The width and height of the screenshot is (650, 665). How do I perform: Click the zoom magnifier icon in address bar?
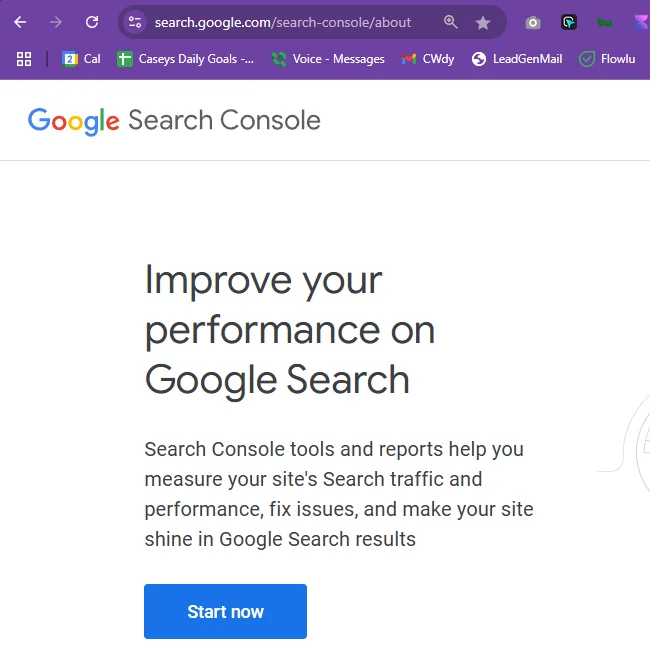pos(451,22)
